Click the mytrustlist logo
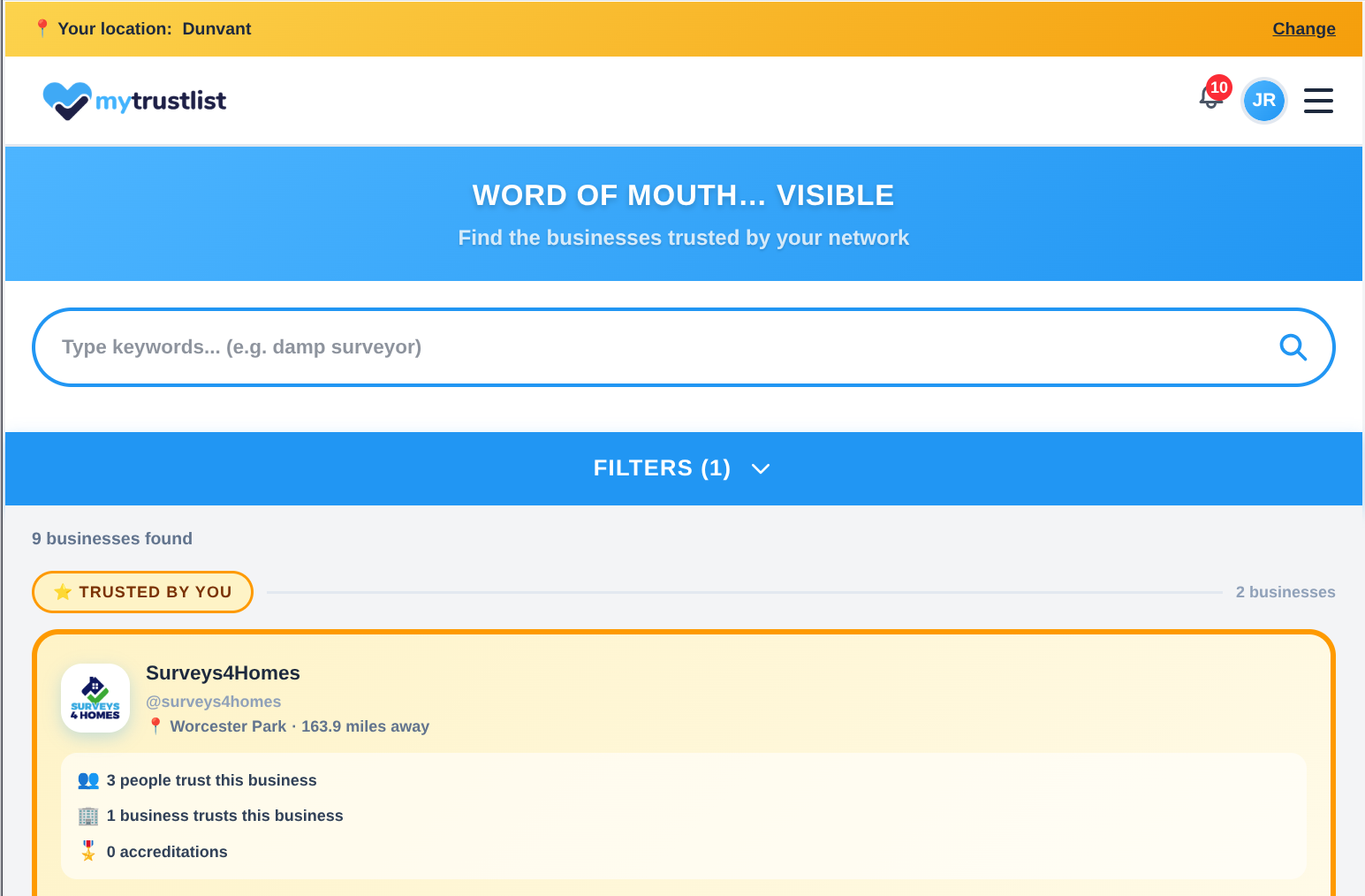This screenshot has width=1365, height=896. pos(134,101)
